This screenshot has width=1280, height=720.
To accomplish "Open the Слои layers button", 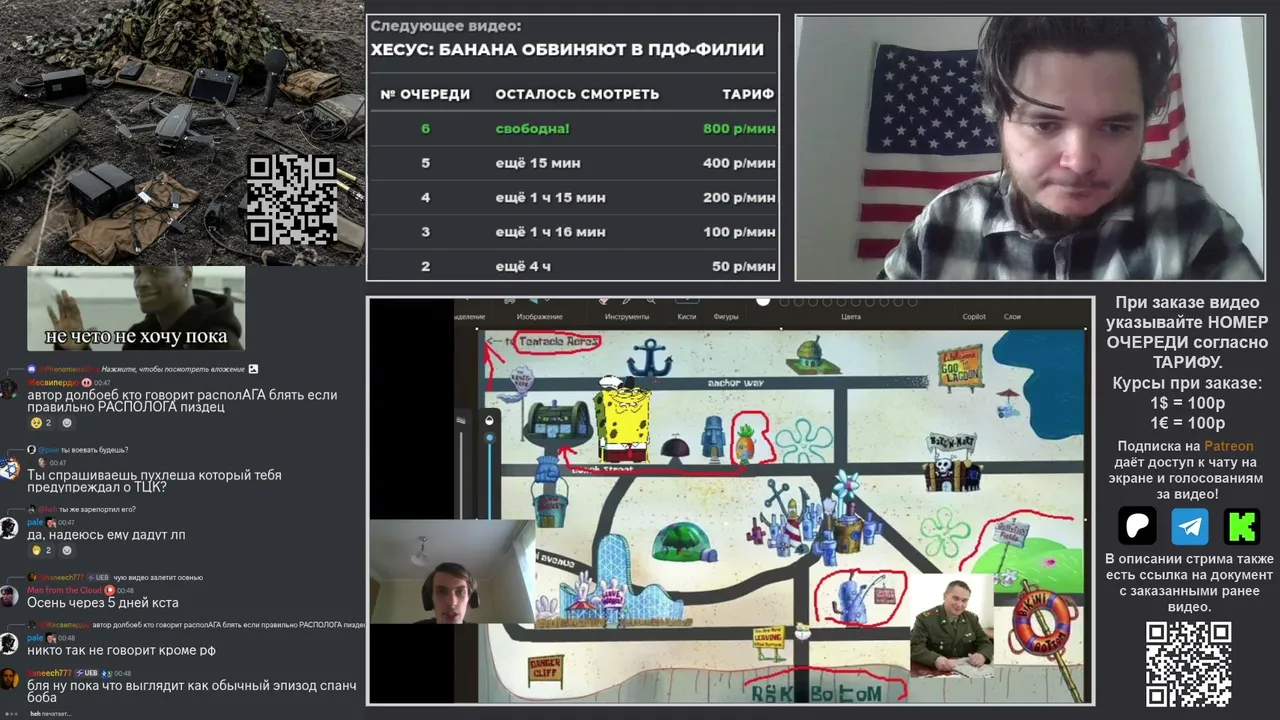I will 1012,317.
